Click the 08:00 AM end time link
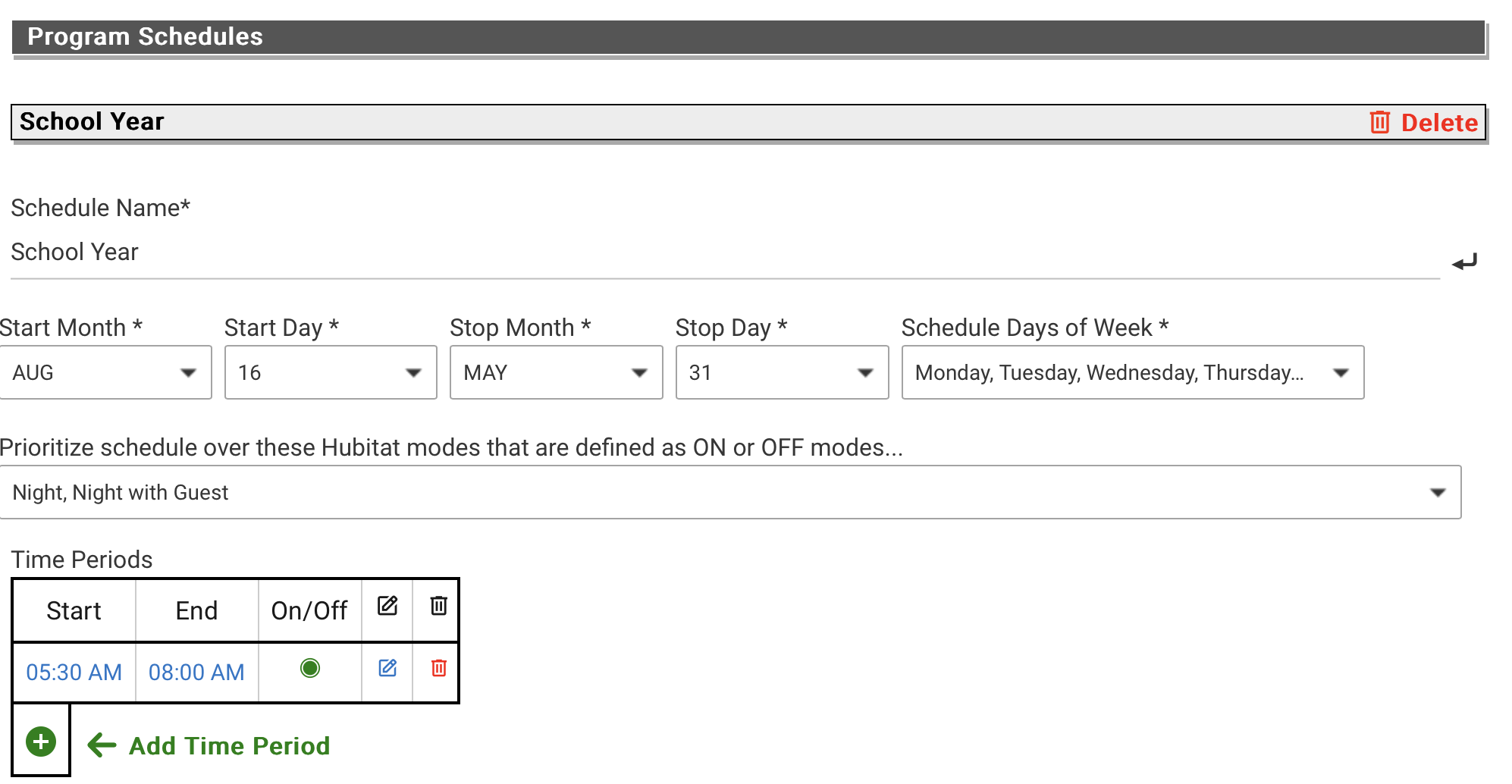1512x784 pixels. [196, 673]
